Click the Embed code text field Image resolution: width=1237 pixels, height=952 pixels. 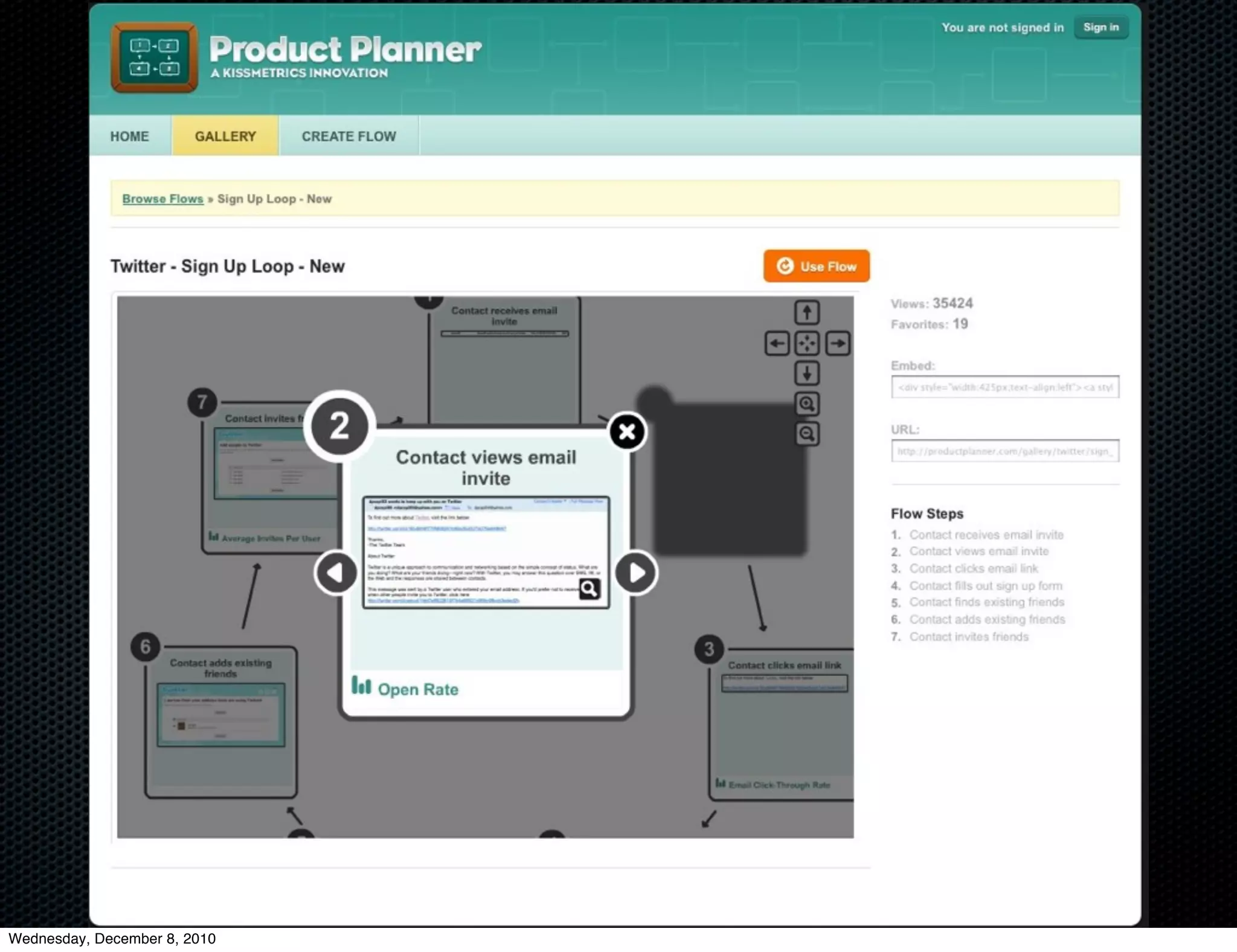tap(1004, 387)
